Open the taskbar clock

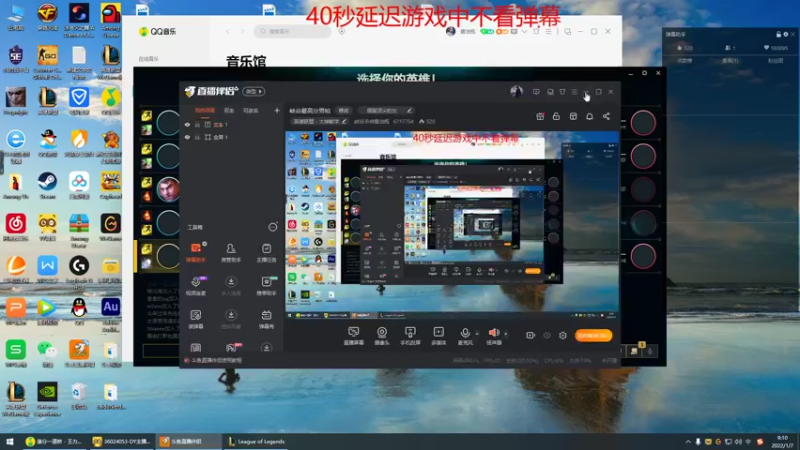[x=782, y=441]
